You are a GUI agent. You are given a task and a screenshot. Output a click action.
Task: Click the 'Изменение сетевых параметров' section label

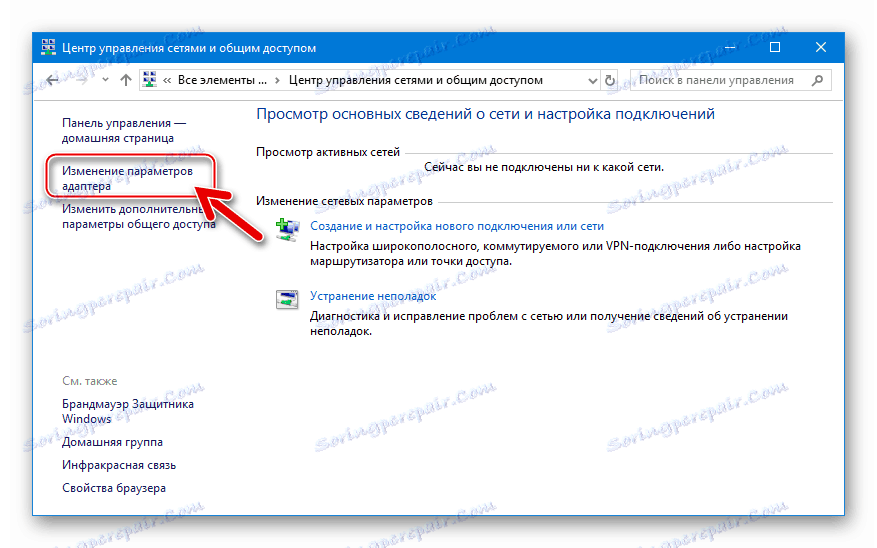[x=344, y=201]
